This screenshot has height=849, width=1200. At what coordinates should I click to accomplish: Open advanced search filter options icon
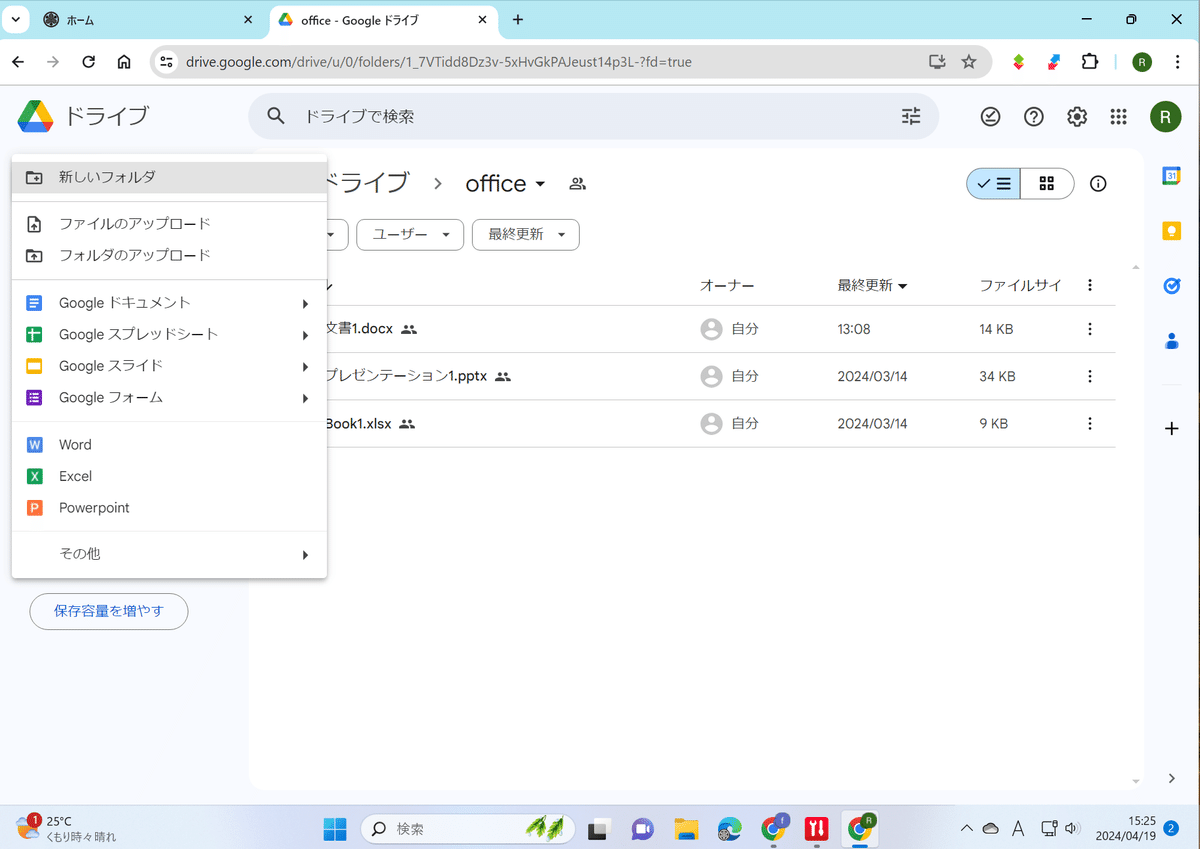point(911,116)
